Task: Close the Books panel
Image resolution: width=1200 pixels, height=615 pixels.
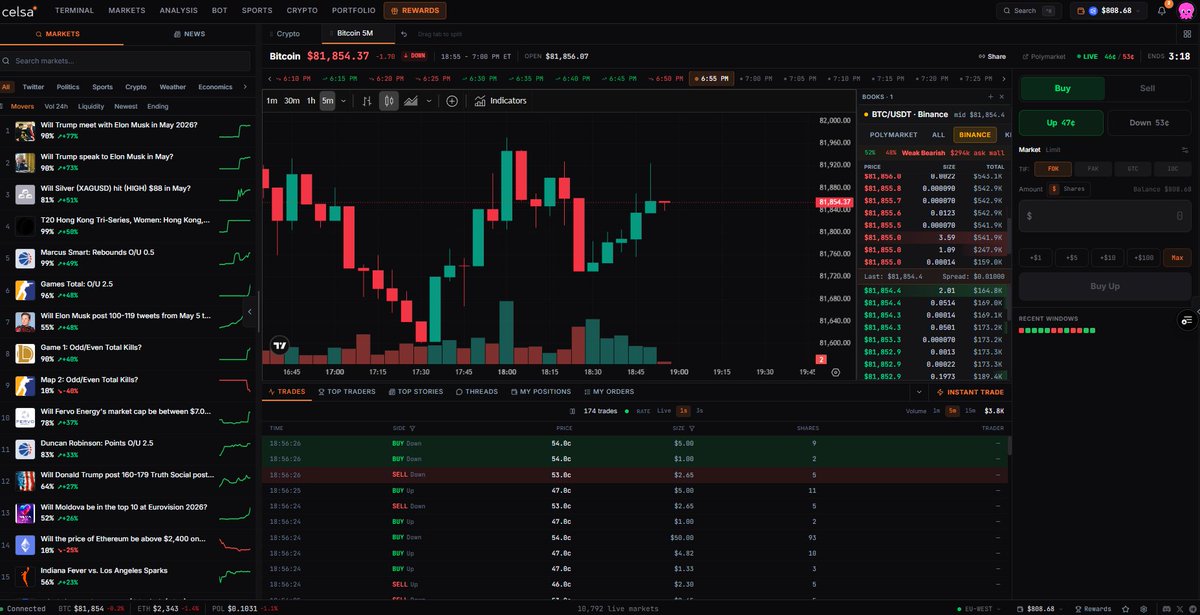Action: (x=1003, y=97)
